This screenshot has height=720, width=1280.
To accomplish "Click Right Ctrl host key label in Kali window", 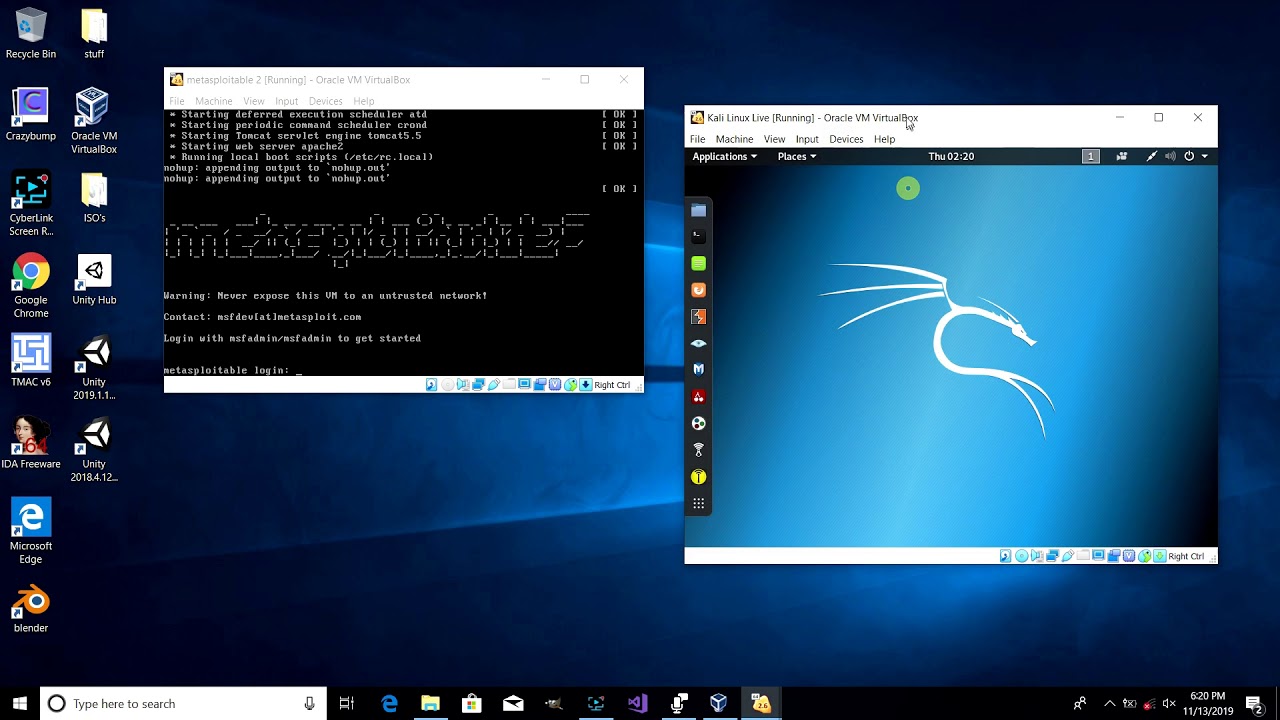I will tap(1186, 556).
